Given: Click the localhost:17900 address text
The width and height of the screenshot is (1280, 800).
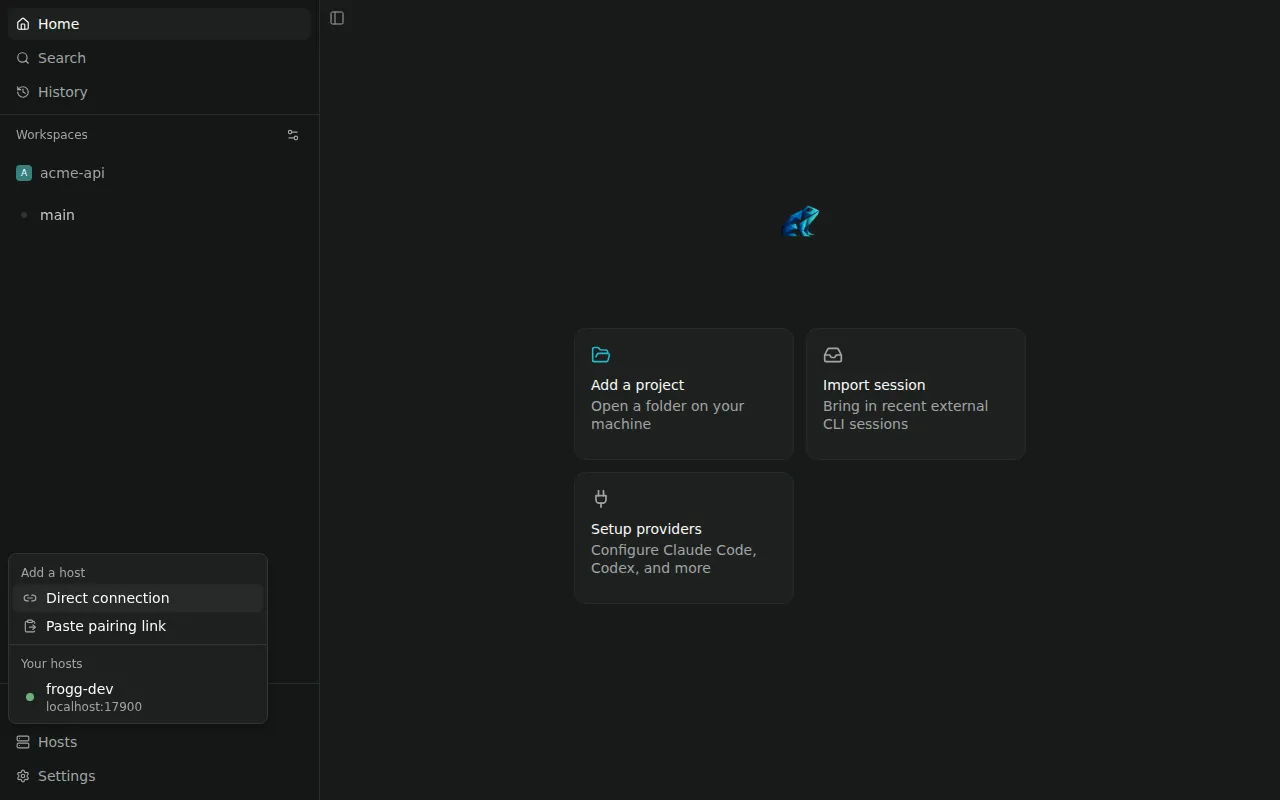Looking at the screenshot, I should click(94, 707).
